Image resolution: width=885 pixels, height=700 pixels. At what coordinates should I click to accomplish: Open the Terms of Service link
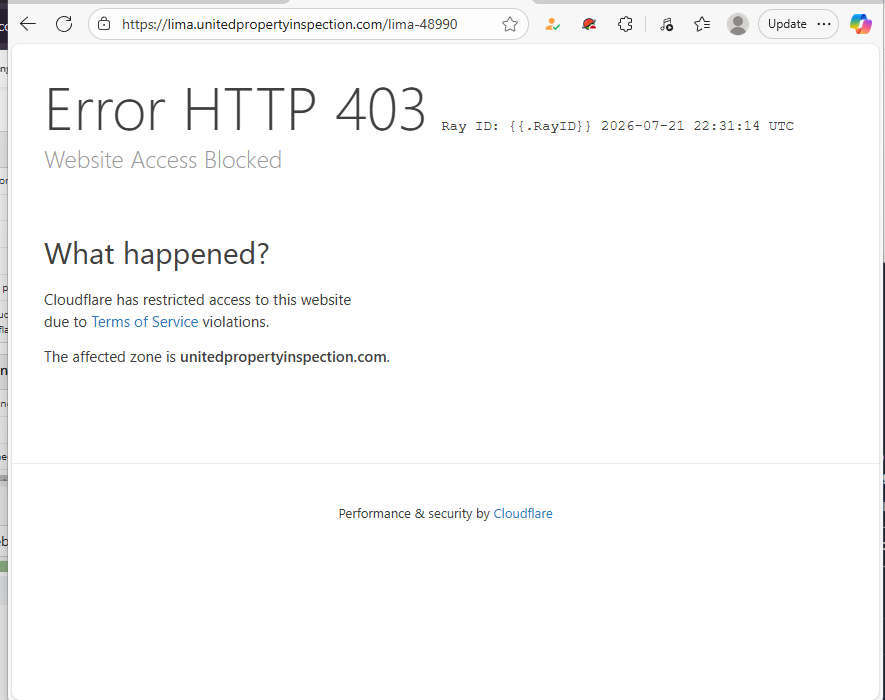(x=144, y=322)
